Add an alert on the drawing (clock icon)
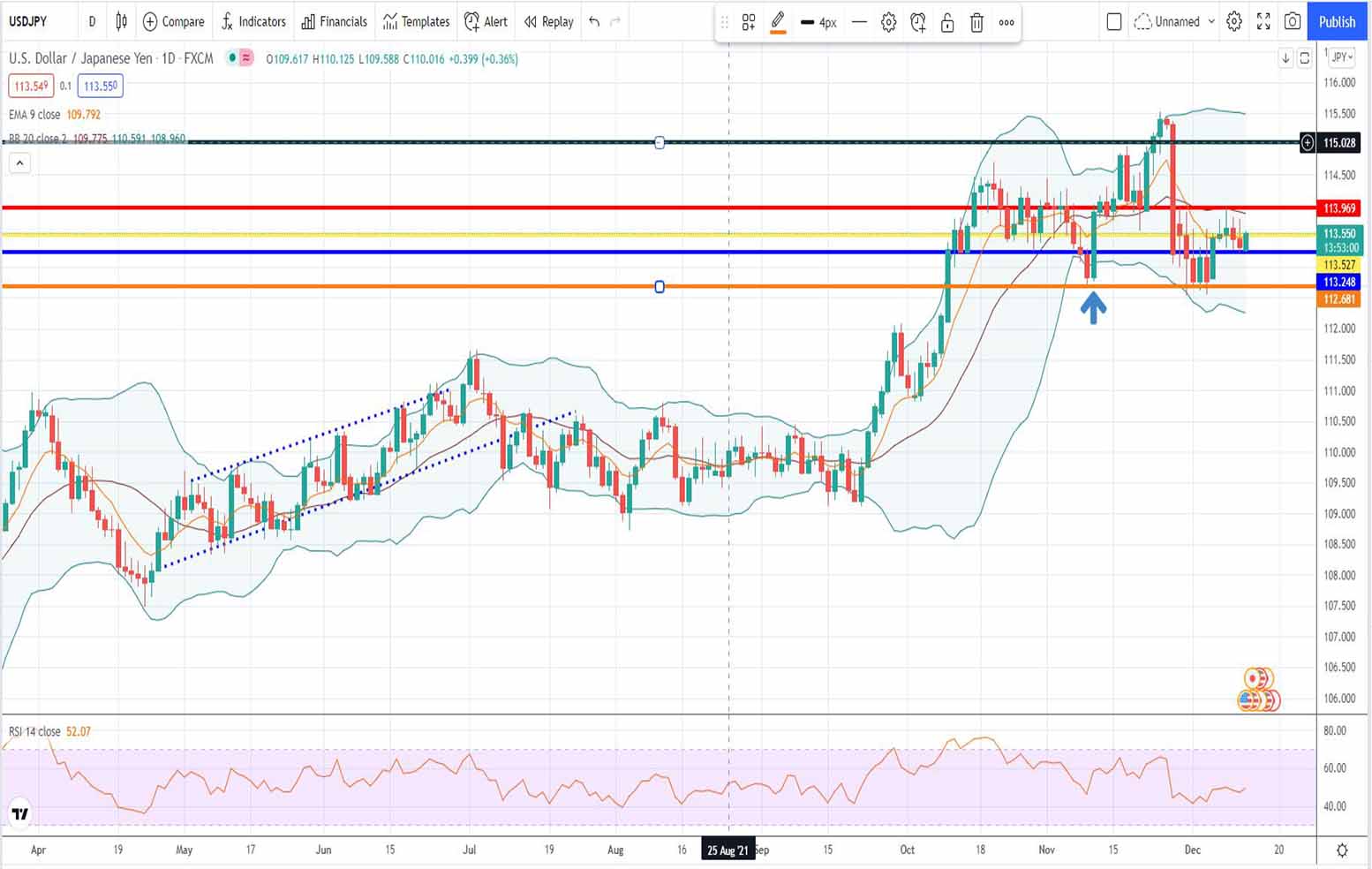The width and height of the screenshot is (1372, 869). click(918, 22)
